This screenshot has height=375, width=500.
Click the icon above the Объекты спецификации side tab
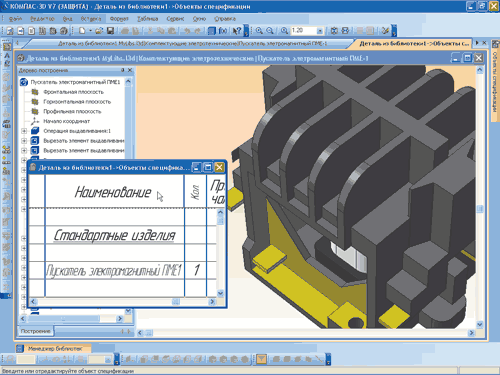[x=495, y=44]
